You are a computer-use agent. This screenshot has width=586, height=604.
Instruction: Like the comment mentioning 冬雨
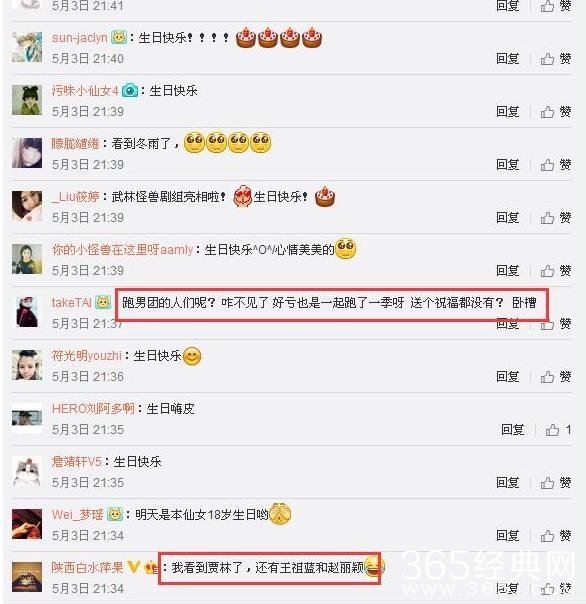(555, 165)
